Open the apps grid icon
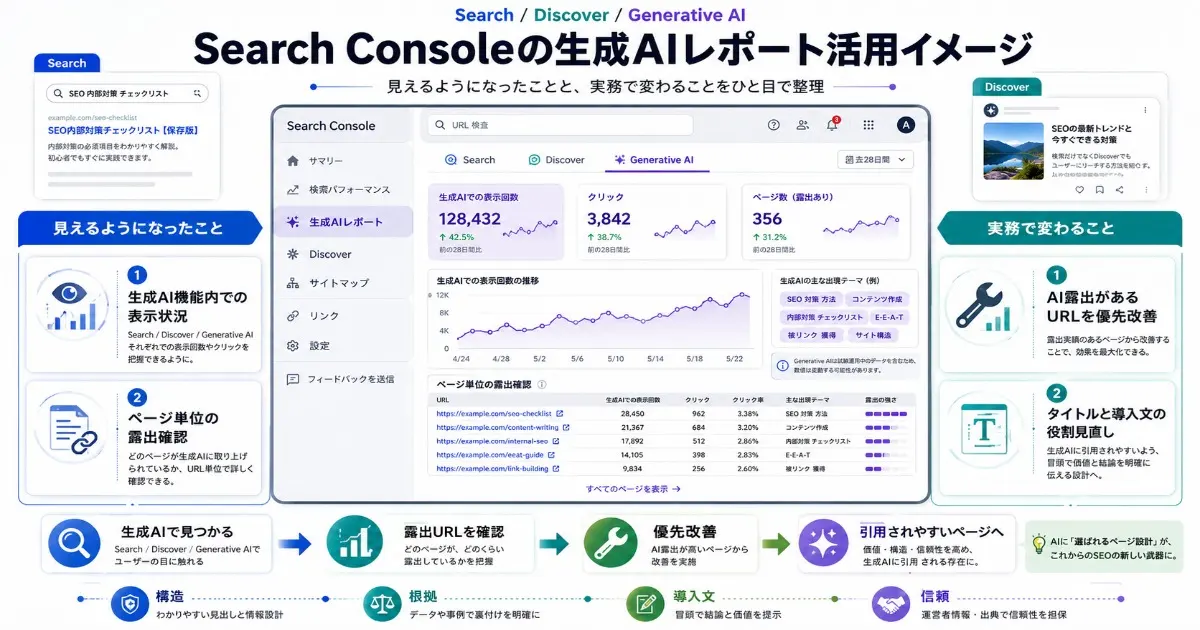 pos(868,125)
